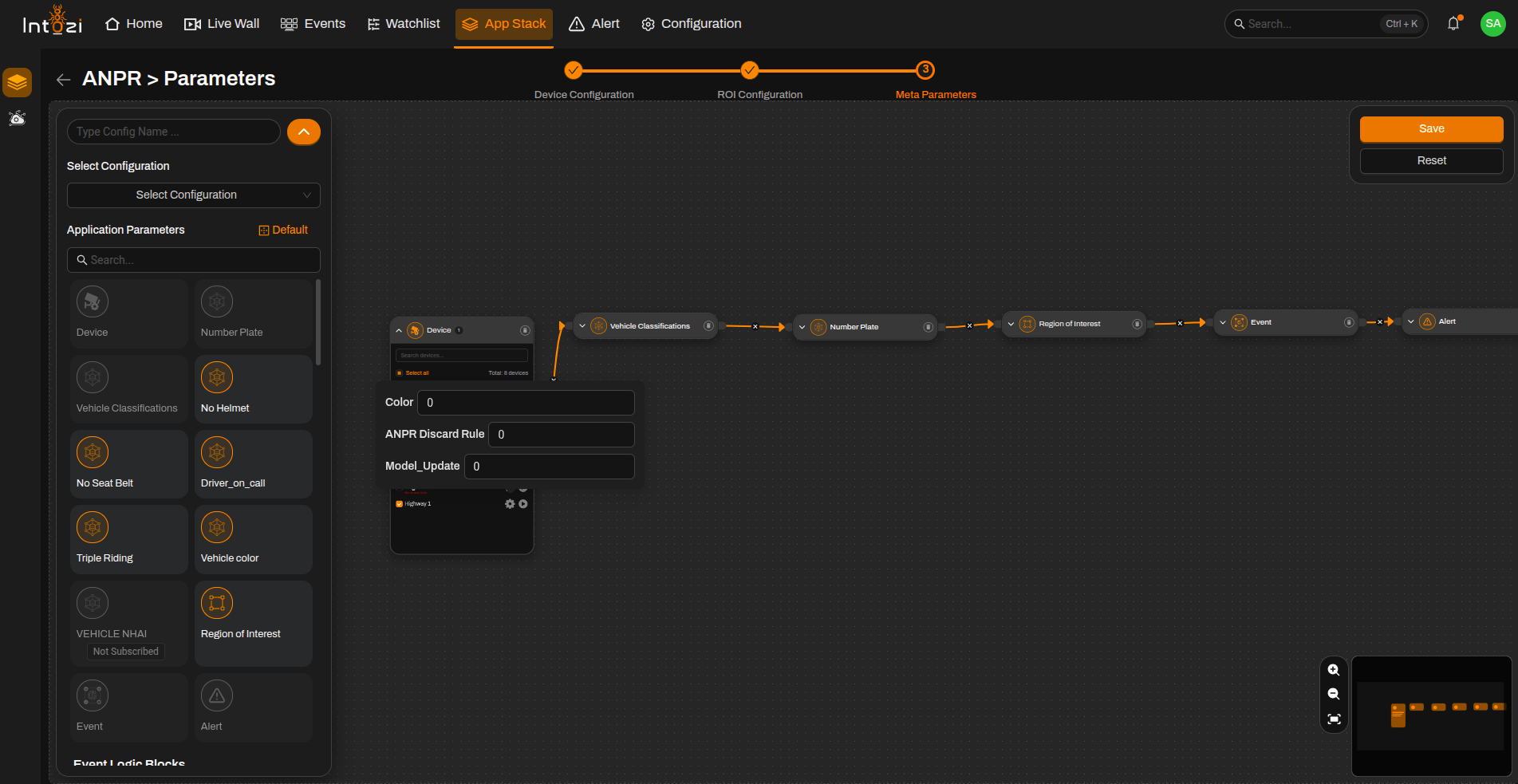This screenshot has width=1518, height=784.
Task: Toggle the Select all devices checkbox
Action: tap(400, 372)
